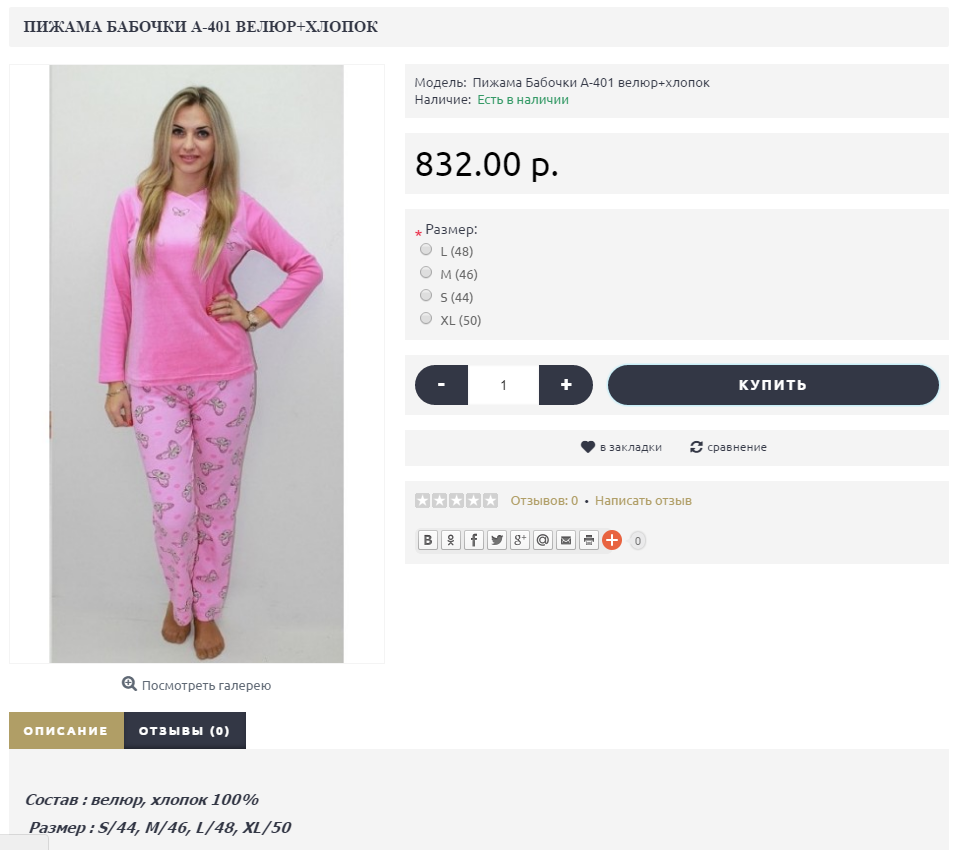
Task: Click the Mail.ru @ share icon
Action: pos(542,540)
